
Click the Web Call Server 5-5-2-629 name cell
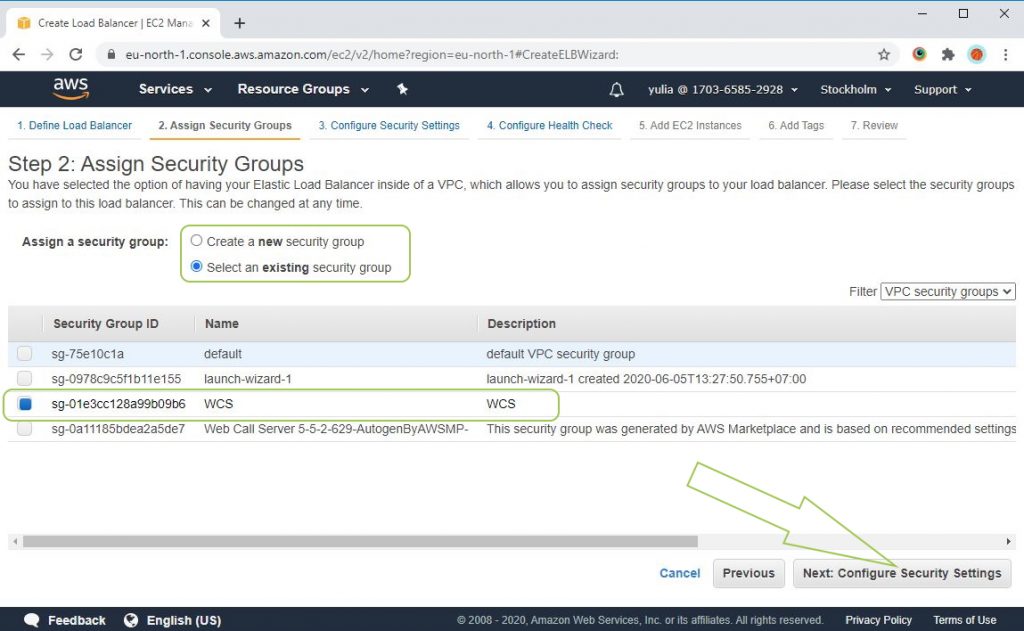[336, 429]
